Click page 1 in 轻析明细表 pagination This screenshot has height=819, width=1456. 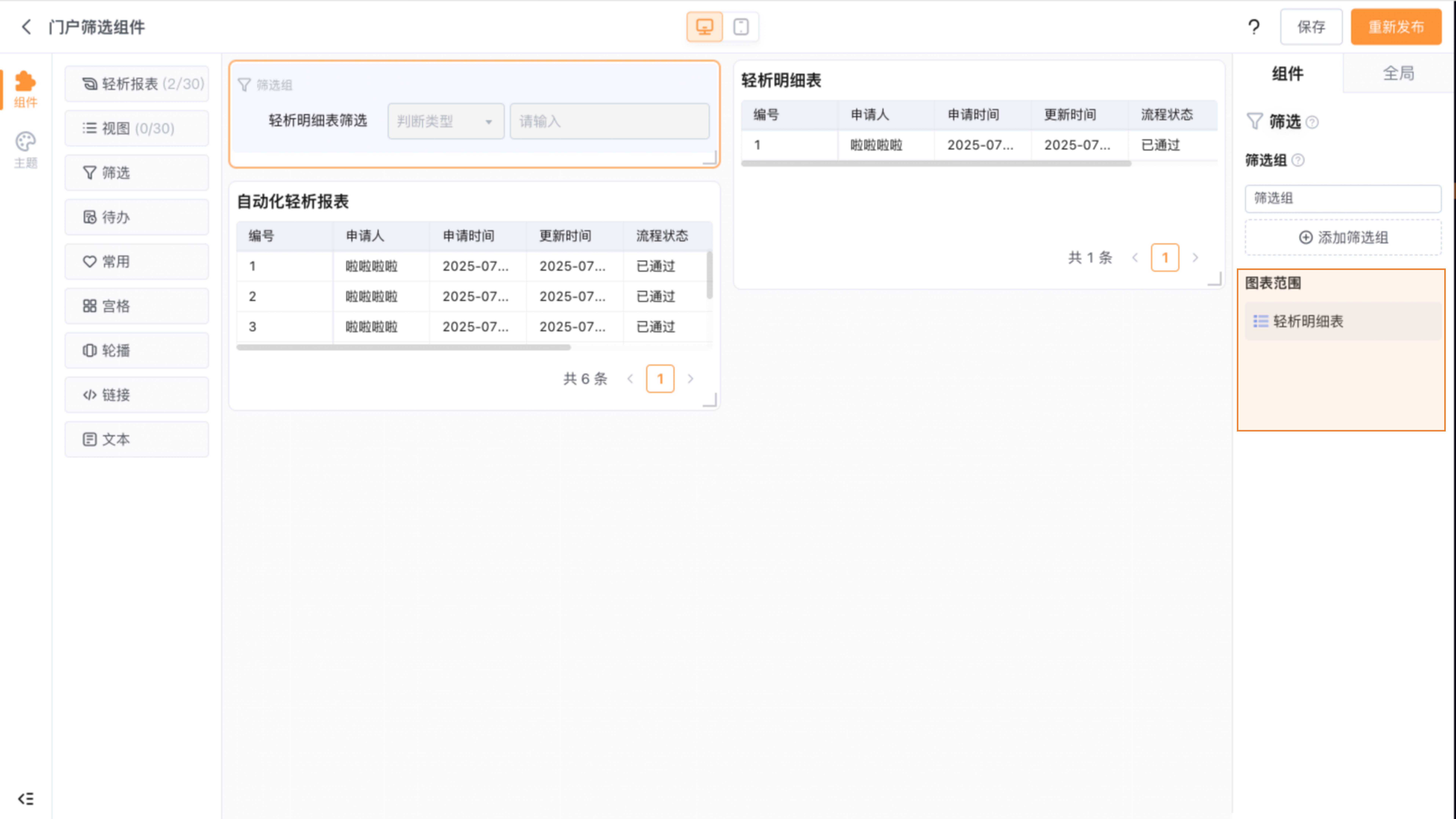[1165, 258]
